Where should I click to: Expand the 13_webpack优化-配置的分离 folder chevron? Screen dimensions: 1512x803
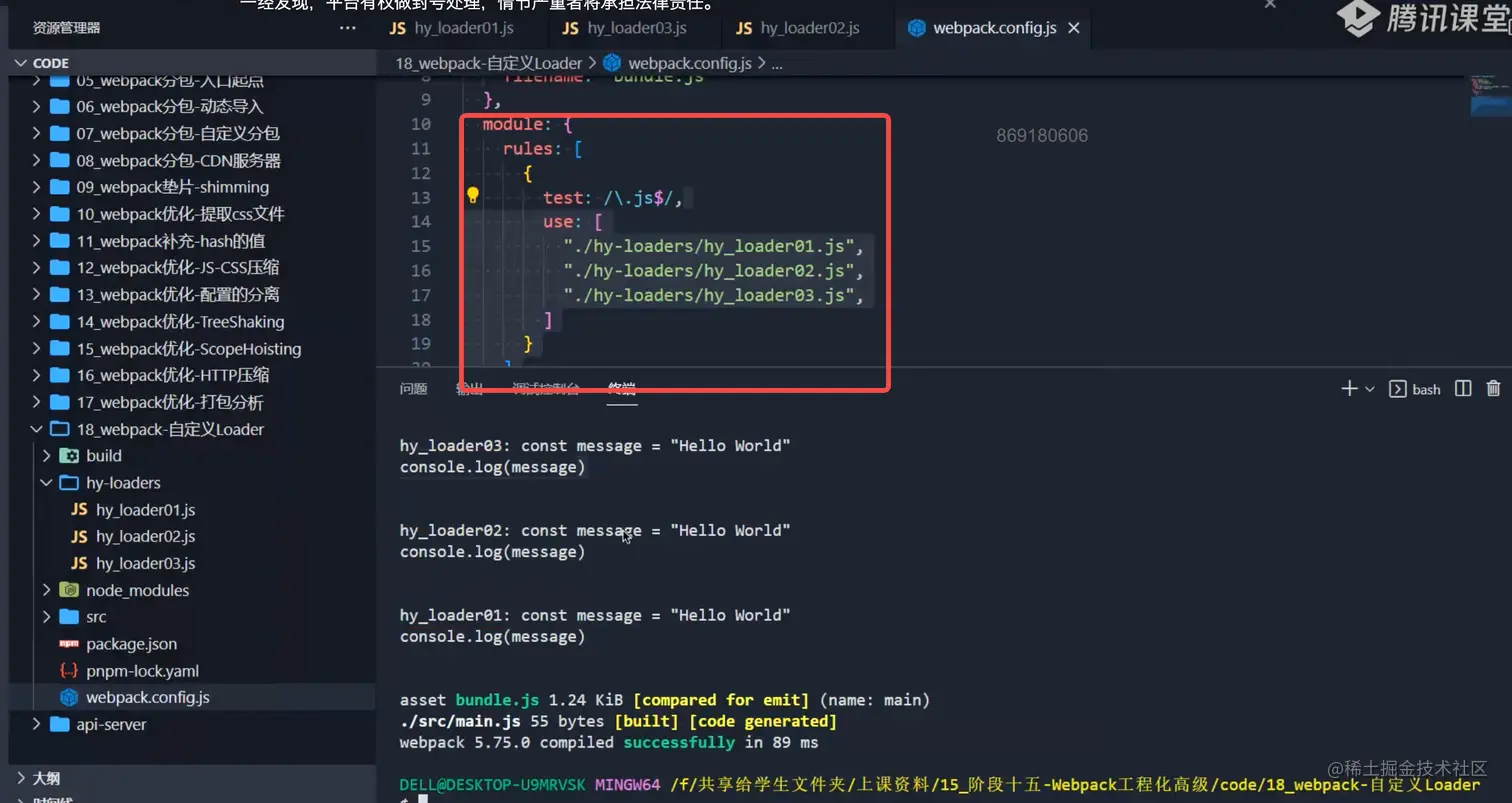pos(37,294)
